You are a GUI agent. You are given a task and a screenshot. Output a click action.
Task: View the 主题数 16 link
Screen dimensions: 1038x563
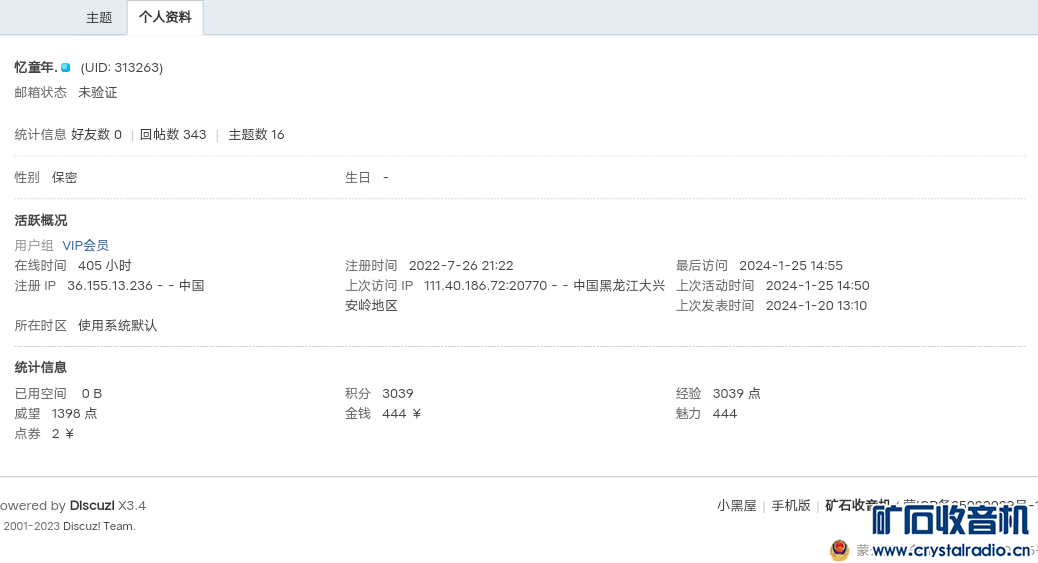coord(256,135)
